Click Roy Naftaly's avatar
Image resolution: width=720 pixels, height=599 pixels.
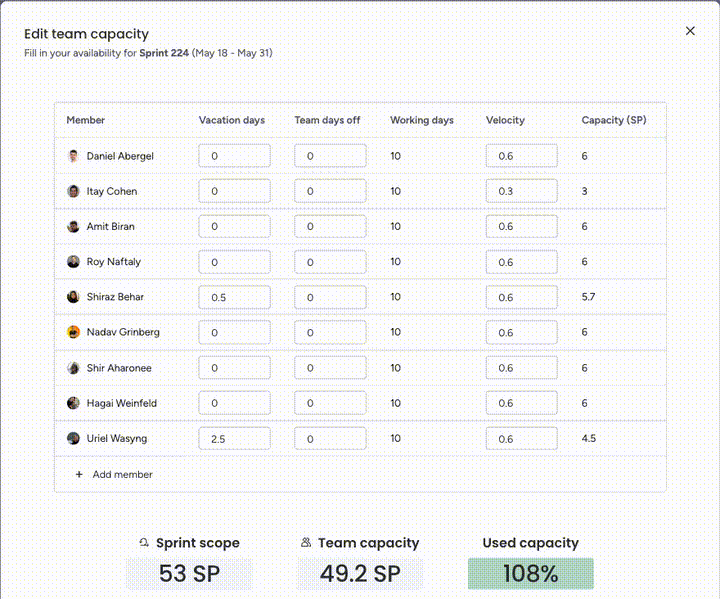73,262
